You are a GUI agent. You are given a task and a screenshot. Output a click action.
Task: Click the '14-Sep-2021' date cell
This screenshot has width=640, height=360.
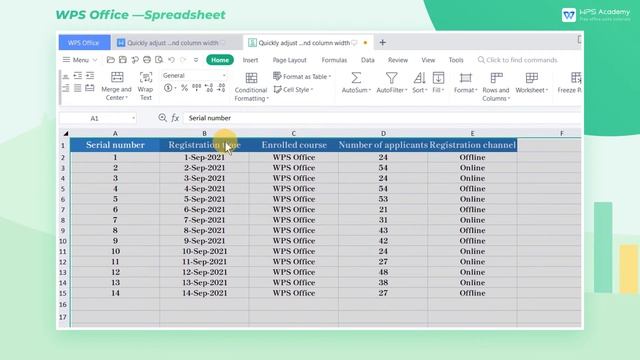click(204, 293)
